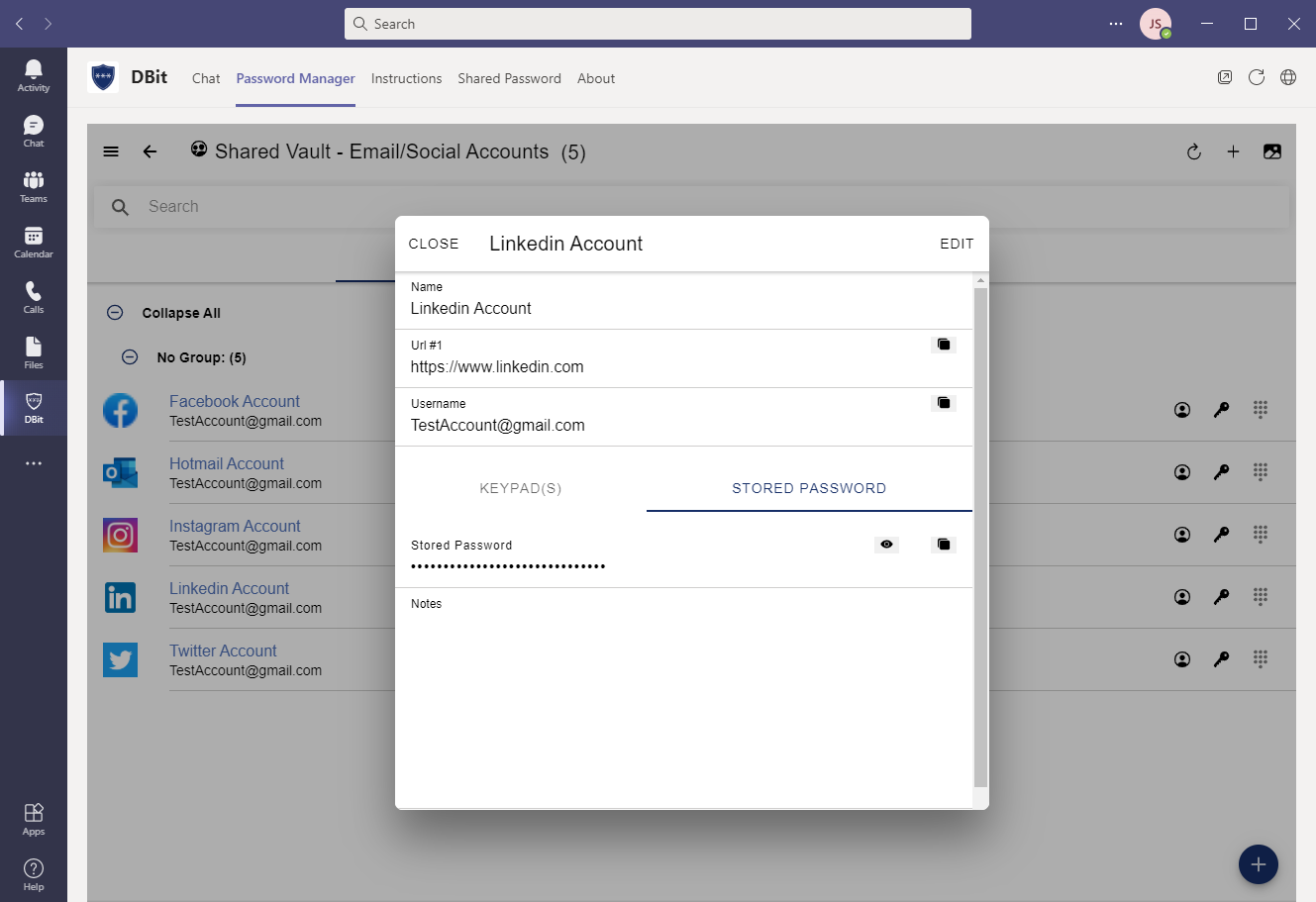Click the dialog's vertical scrollbar

980,538
